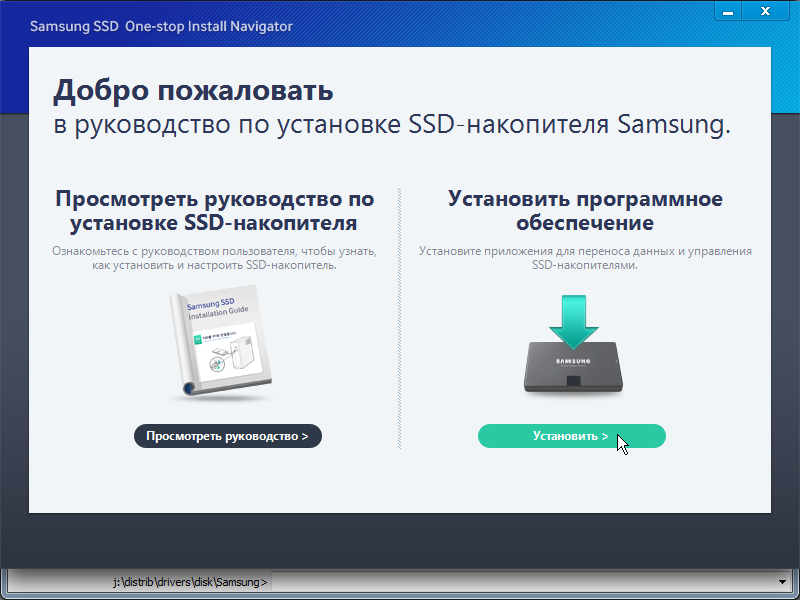Open the Просмотреть руководство button

[228, 436]
